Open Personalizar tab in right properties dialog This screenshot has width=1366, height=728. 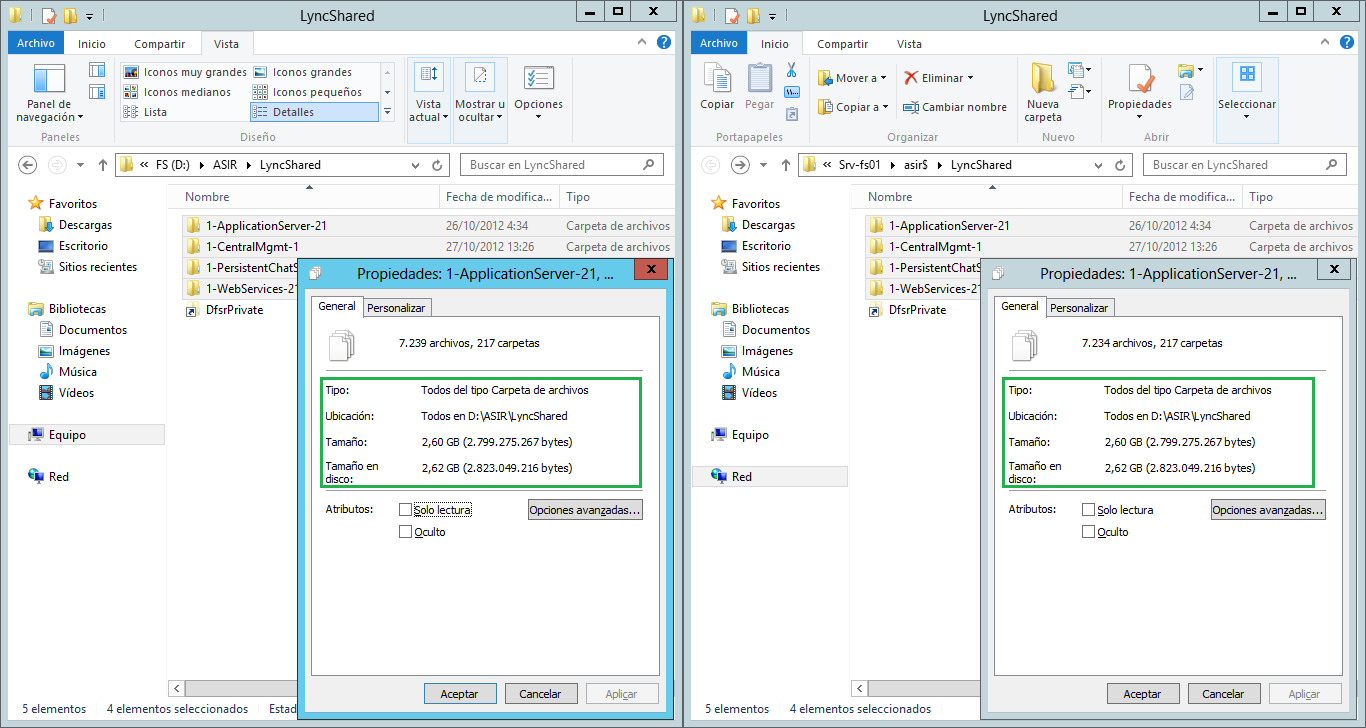click(1079, 308)
